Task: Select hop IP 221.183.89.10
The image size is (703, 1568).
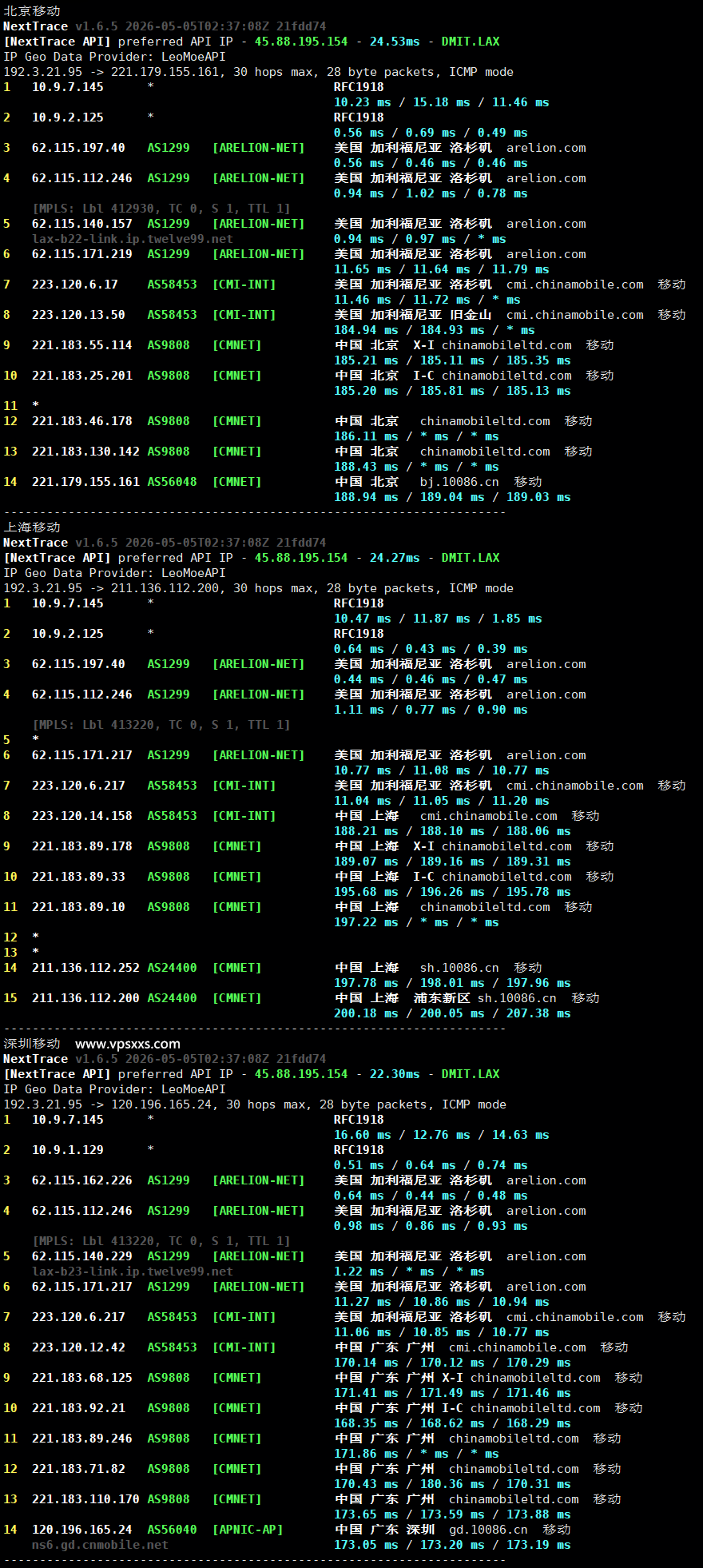Action: tap(78, 907)
